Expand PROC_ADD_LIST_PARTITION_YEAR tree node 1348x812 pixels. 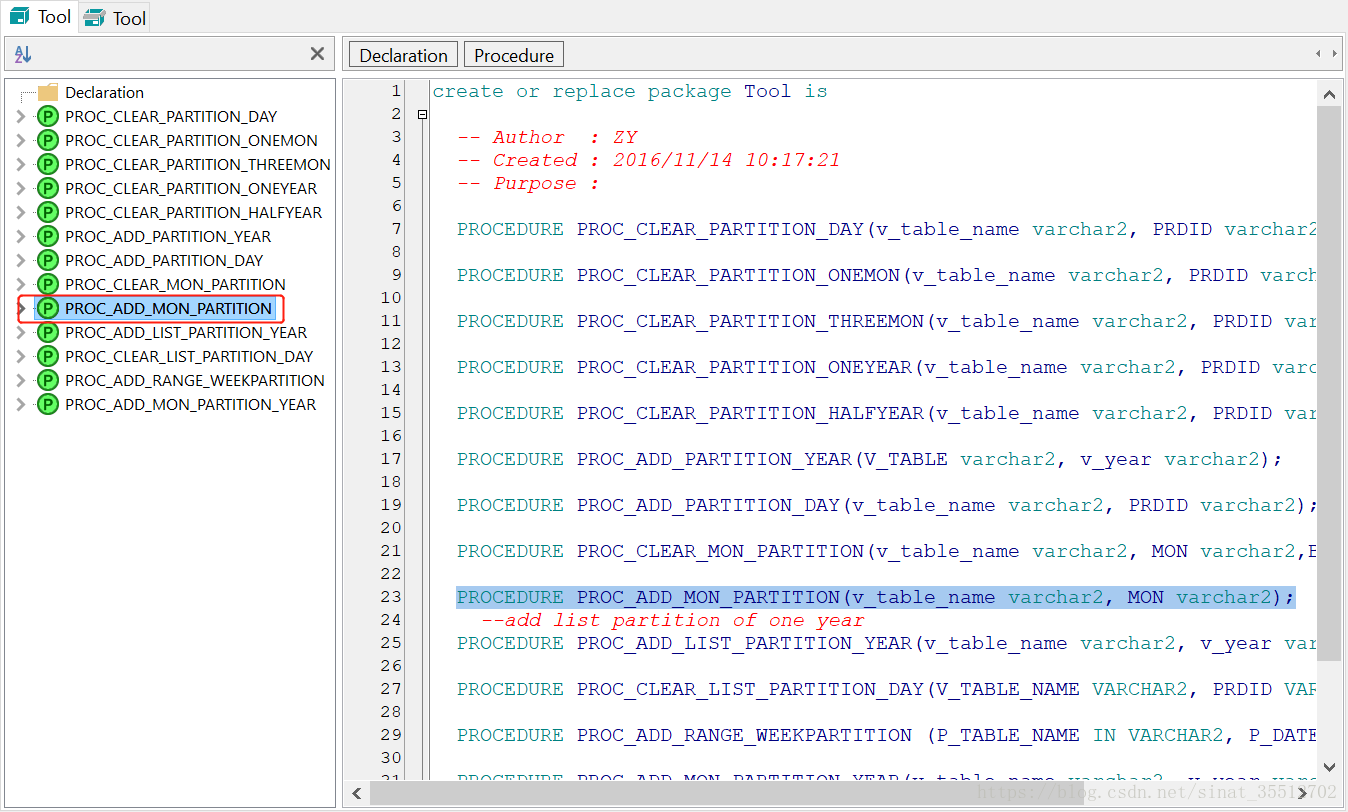[21, 332]
